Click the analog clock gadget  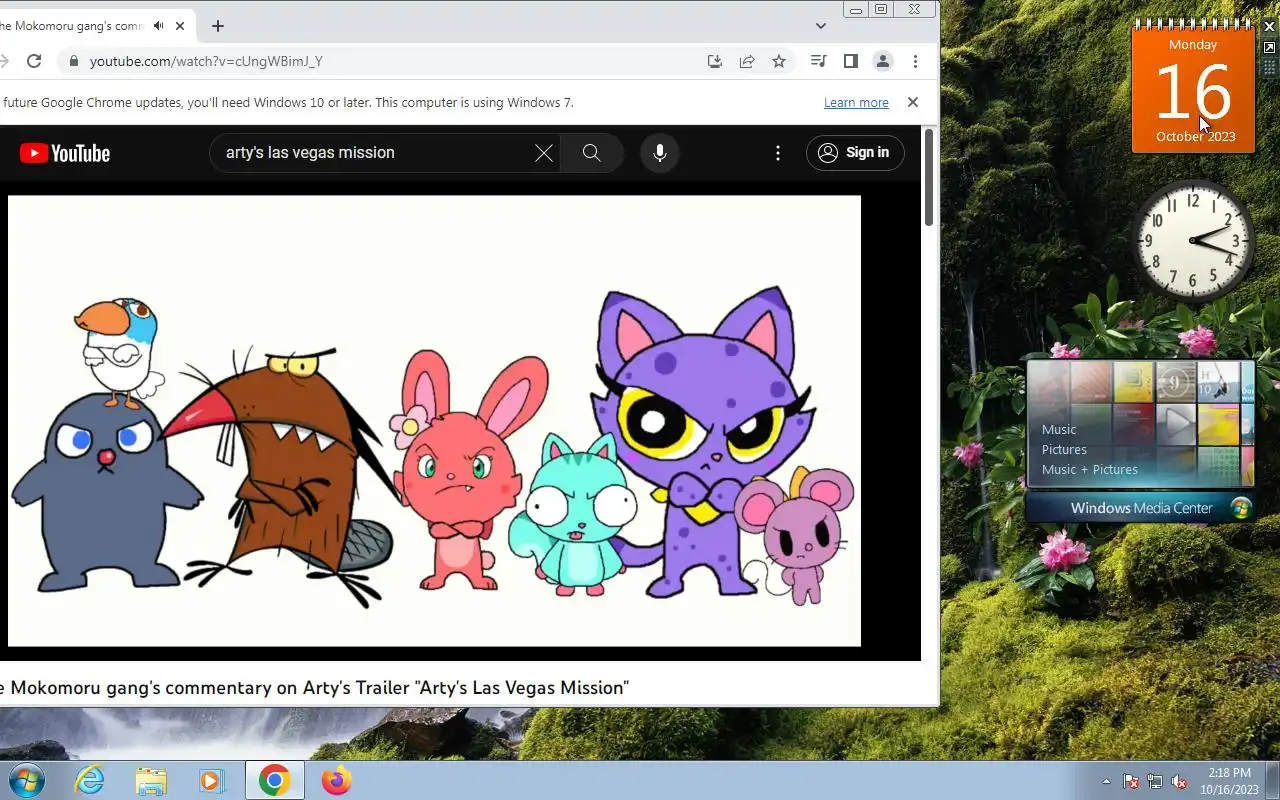click(x=1193, y=240)
